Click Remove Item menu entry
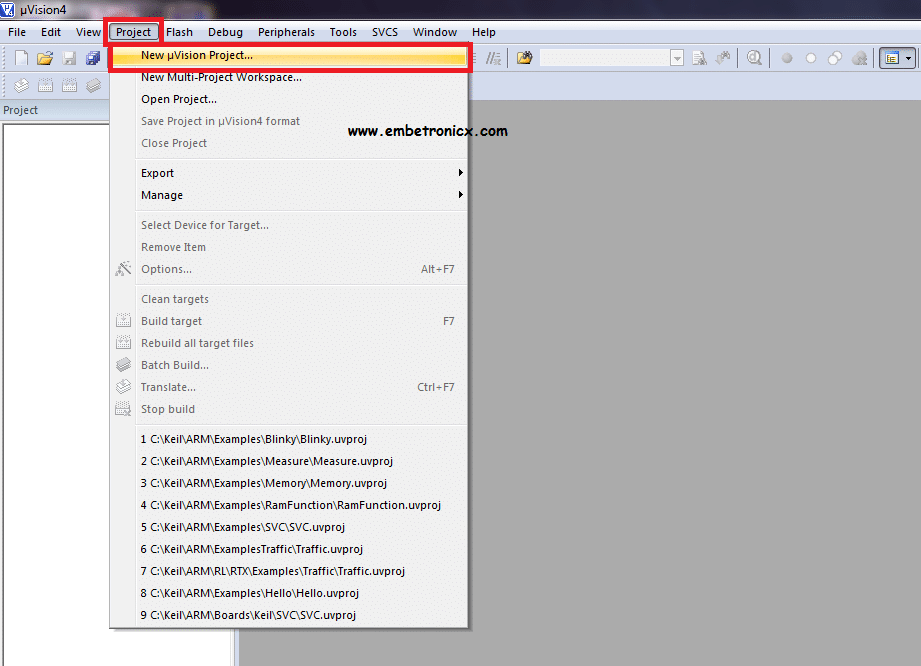921x666 pixels. coord(290,247)
